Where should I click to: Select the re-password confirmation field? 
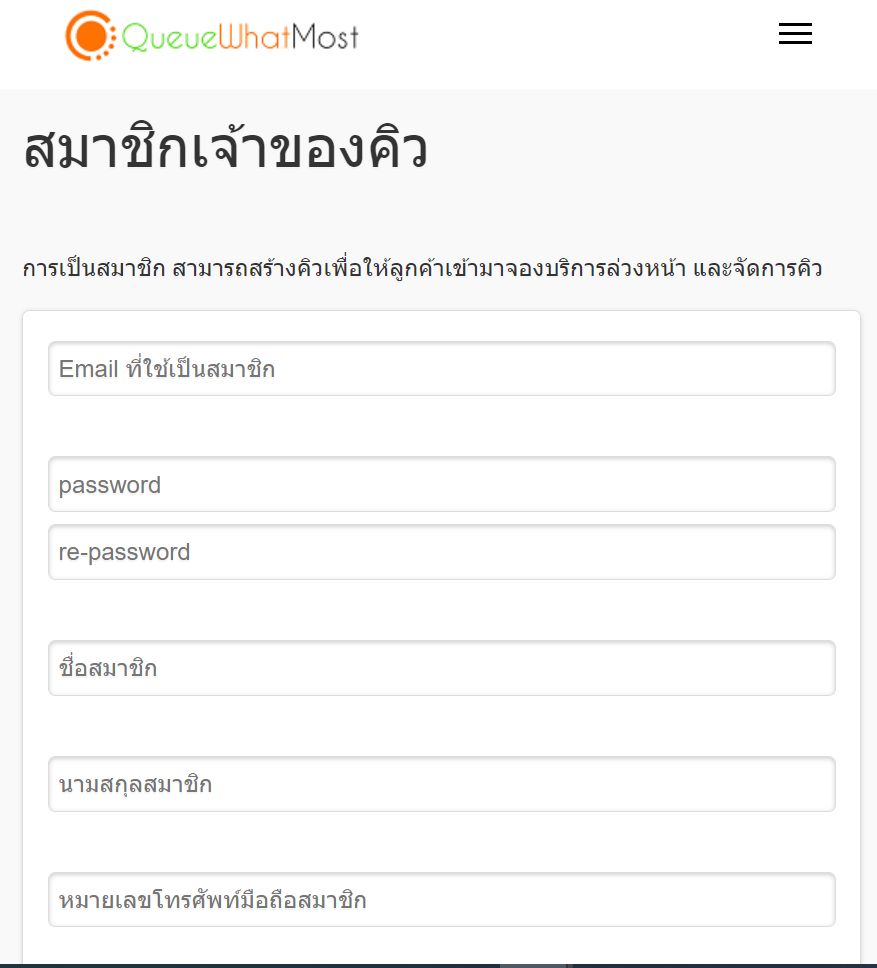pos(441,552)
